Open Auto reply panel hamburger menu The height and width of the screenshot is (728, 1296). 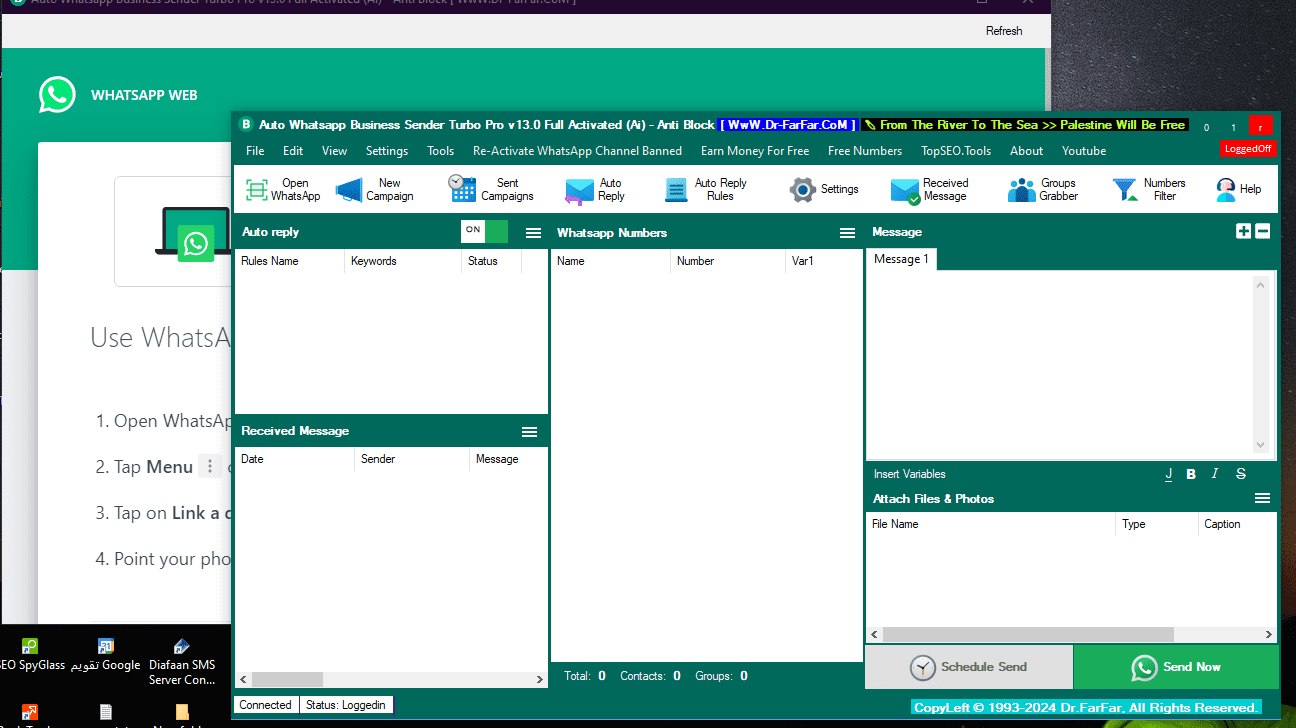534,233
